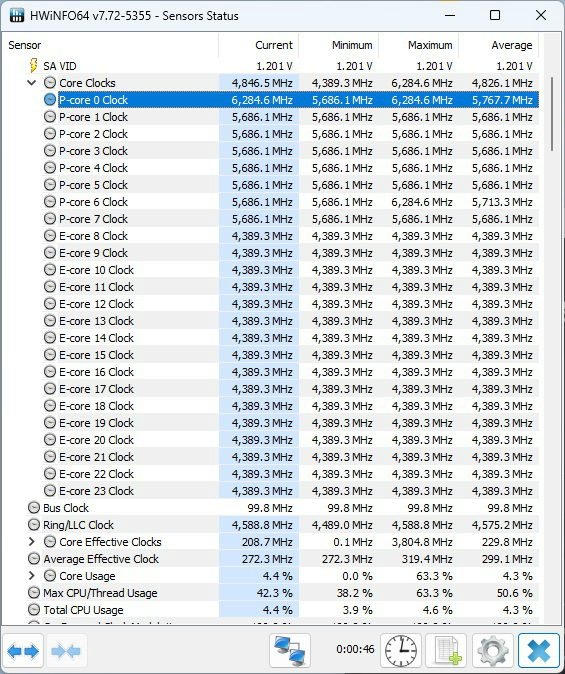The width and height of the screenshot is (565, 674).
Task: Select the E-core 10 Clock row
Action: (290, 270)
